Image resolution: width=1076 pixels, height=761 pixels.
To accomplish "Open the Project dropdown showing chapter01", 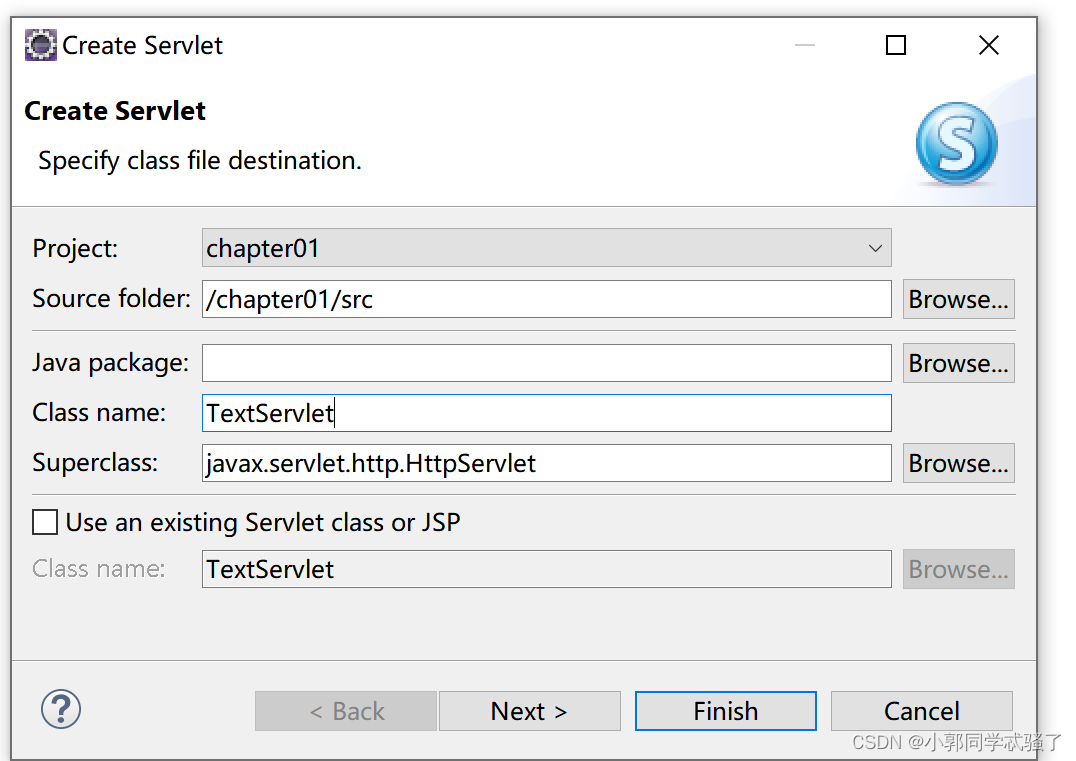I will point(545,248).
